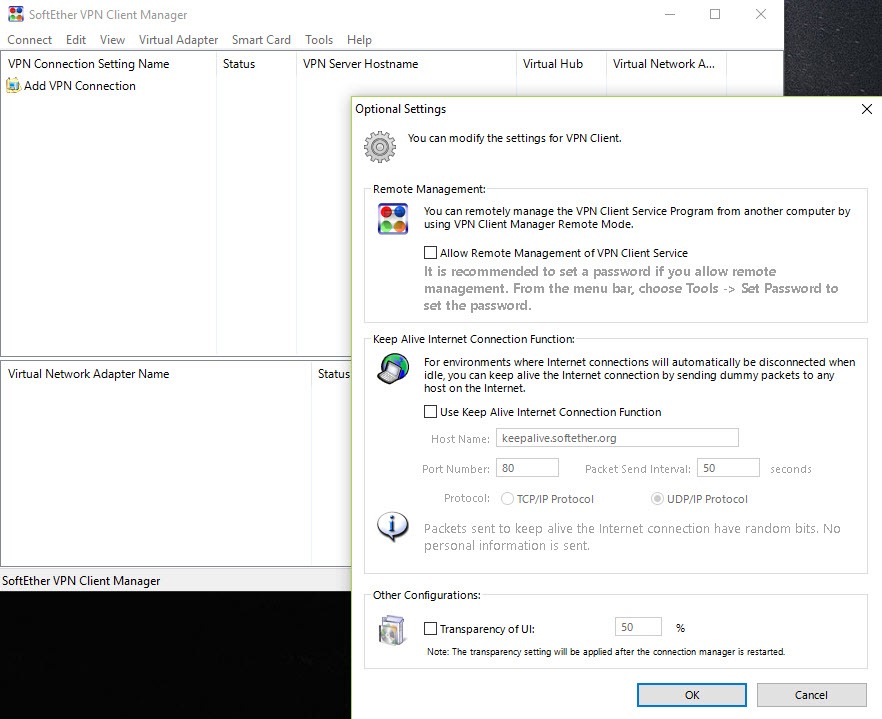
Task: Toggle the Transparency of UI checkbox
Action: (430, 628)
